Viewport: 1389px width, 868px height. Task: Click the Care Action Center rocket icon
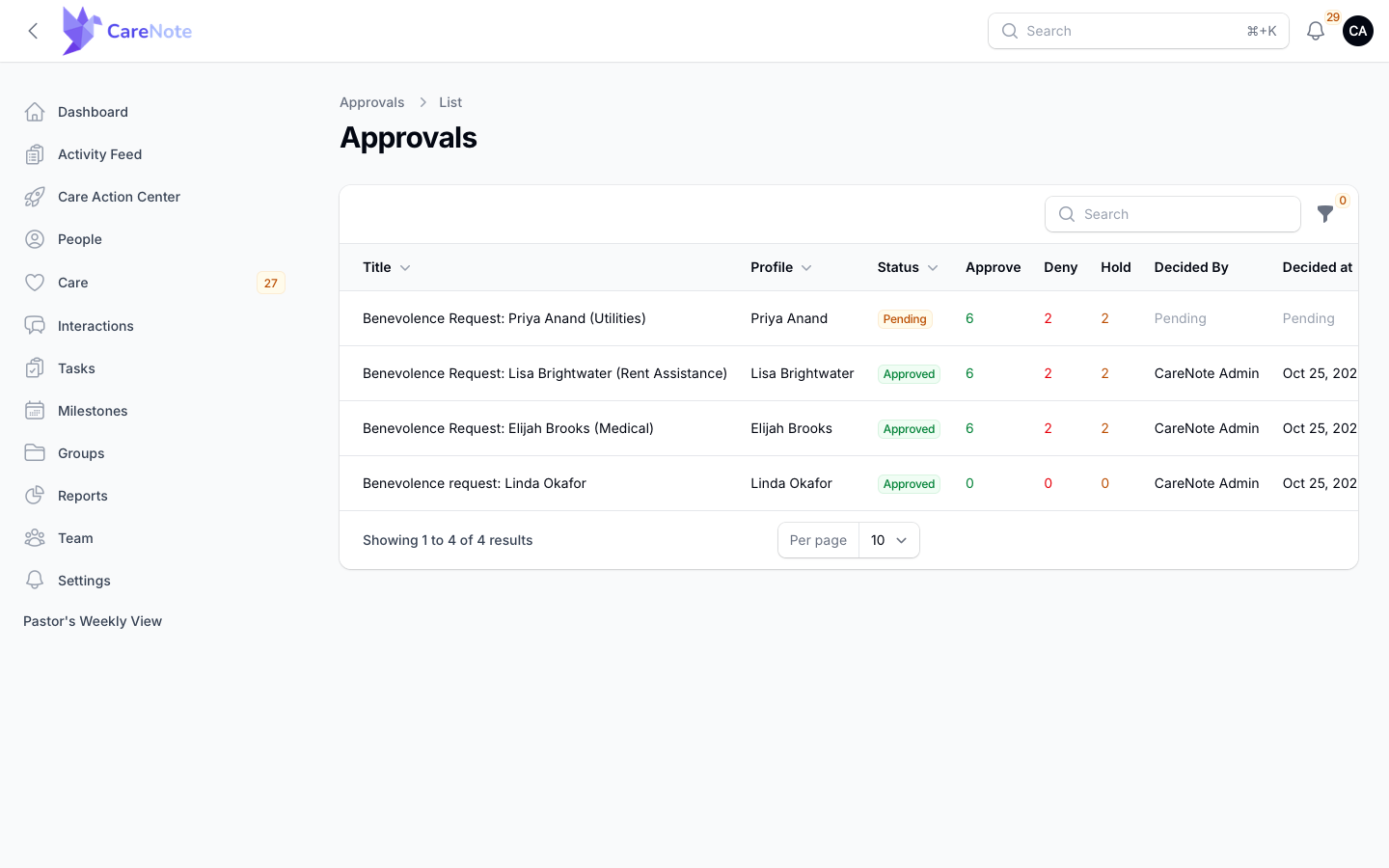35,197
